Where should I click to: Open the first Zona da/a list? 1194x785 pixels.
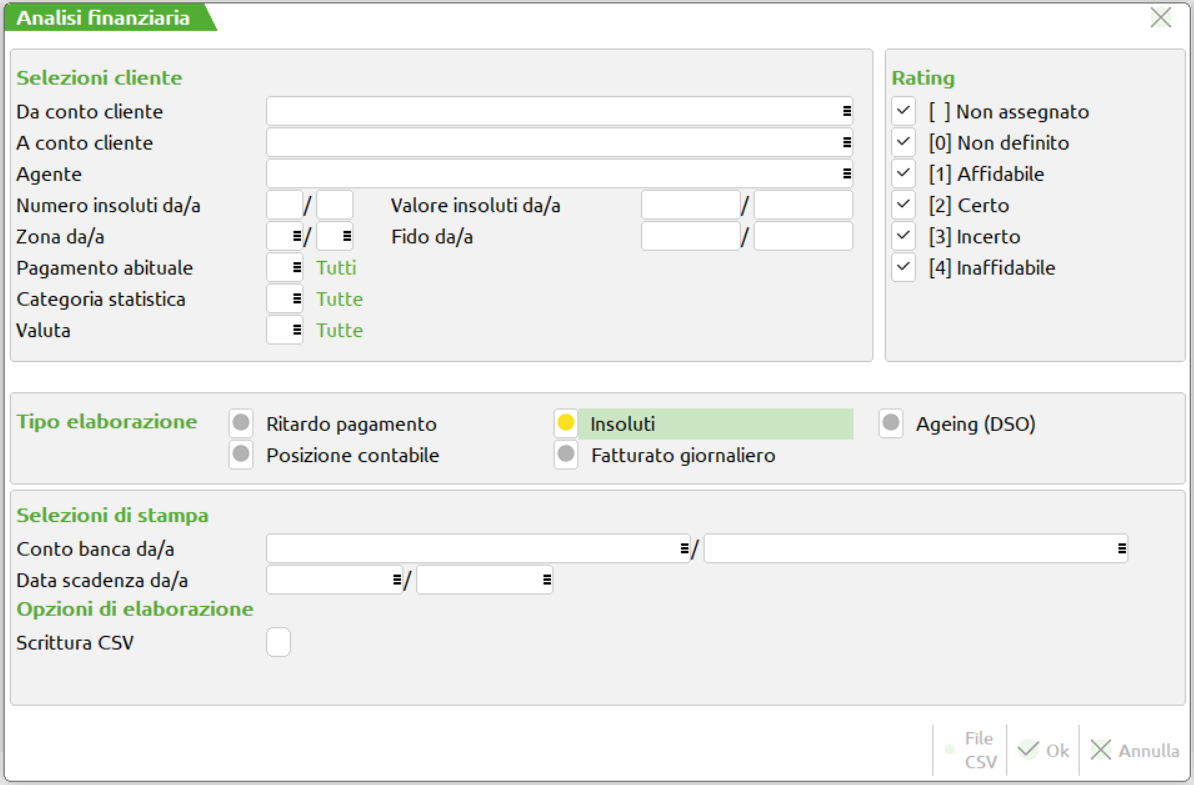tap(296, 237)
